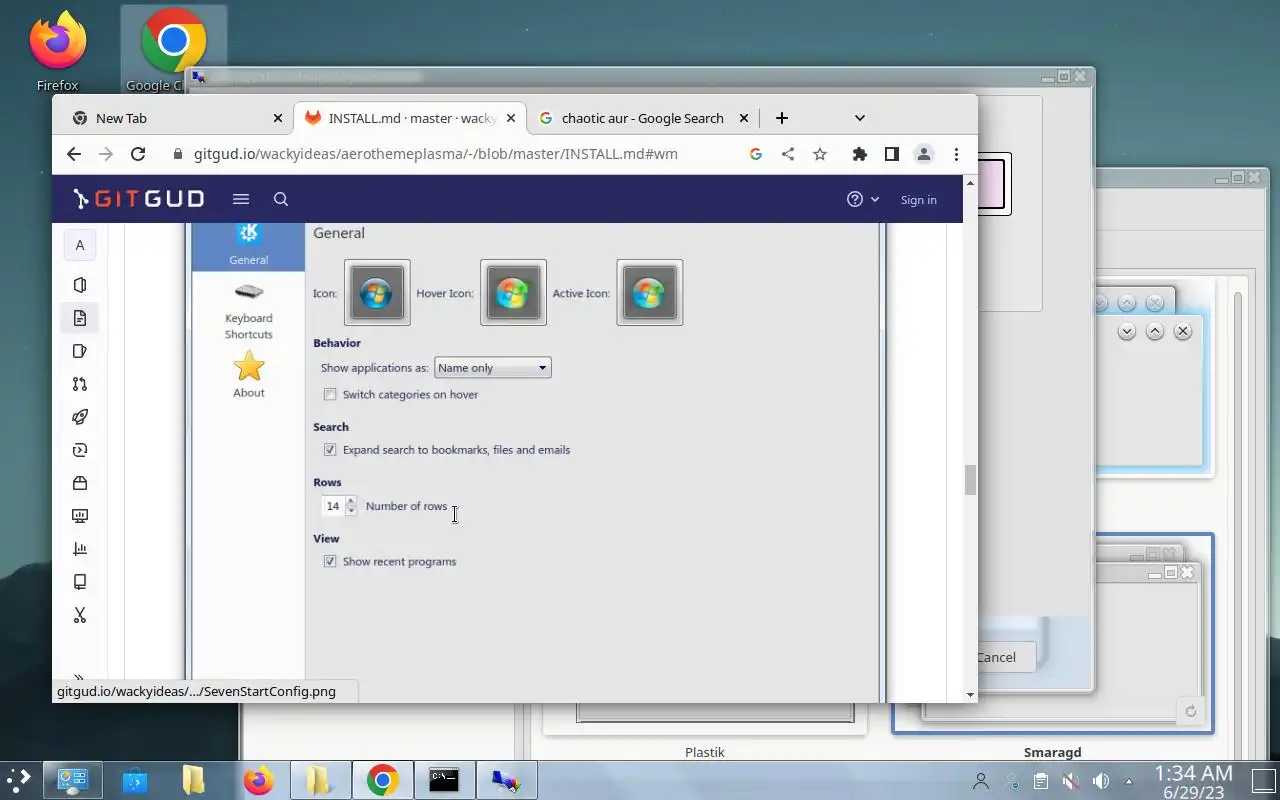Select About page with star icon
The image size is (1280, 800).
click(248, 375)
